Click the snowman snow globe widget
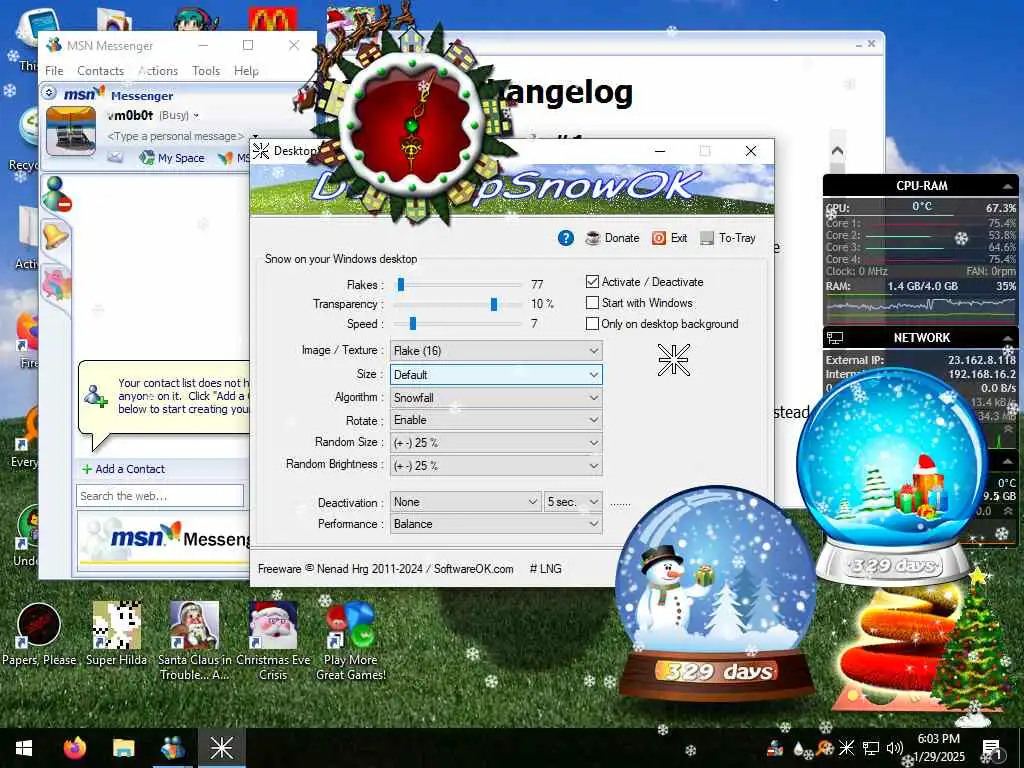Screen dimensions: 1024x768 coord(716,594)
